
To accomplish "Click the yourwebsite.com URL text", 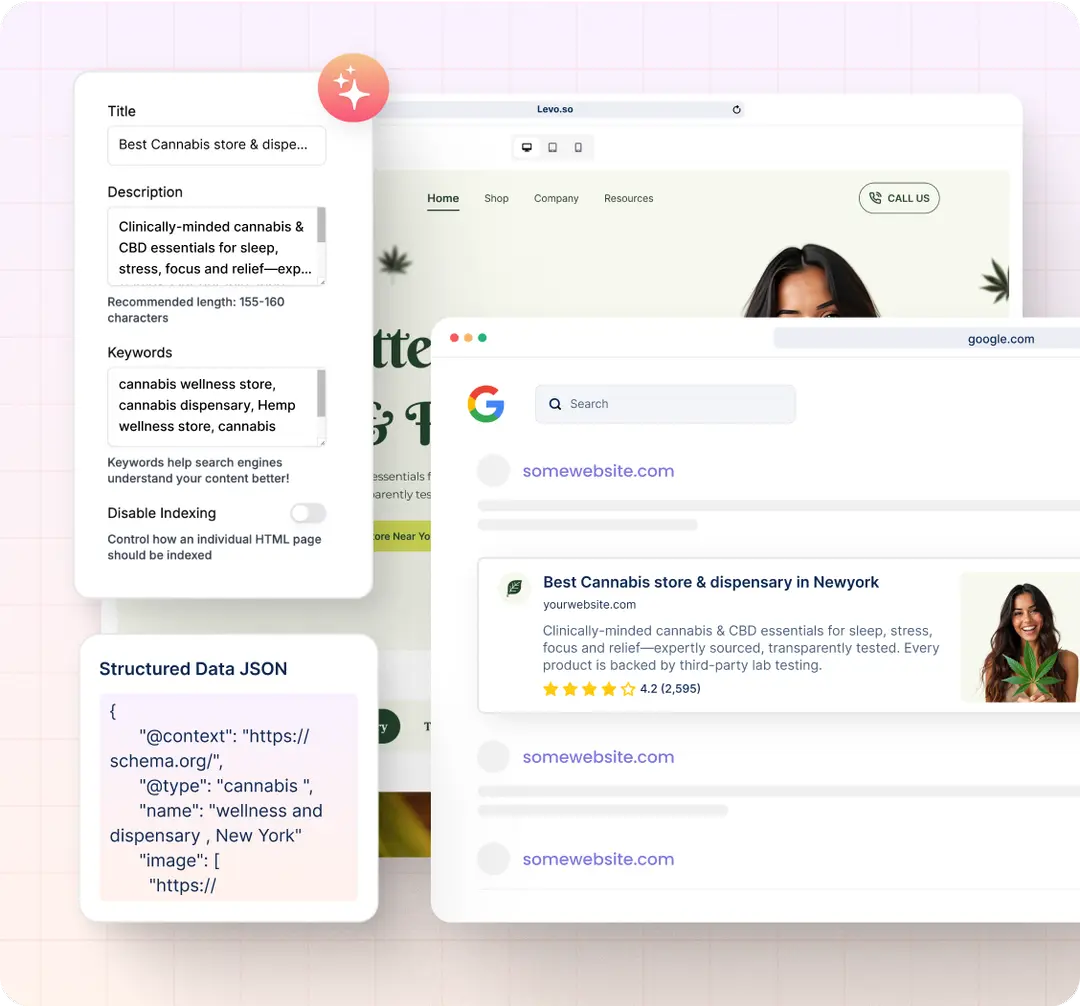I will click(x=590, y=605).
